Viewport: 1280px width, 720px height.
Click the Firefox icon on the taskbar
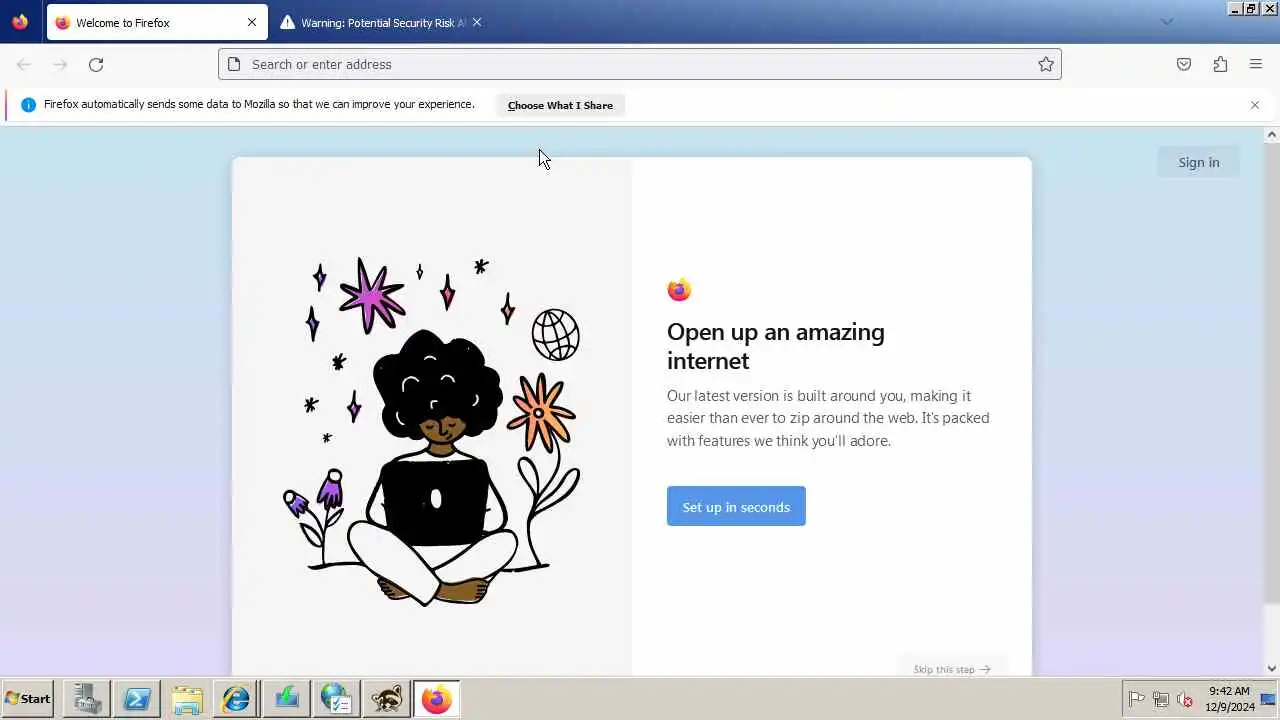(436, 699)
